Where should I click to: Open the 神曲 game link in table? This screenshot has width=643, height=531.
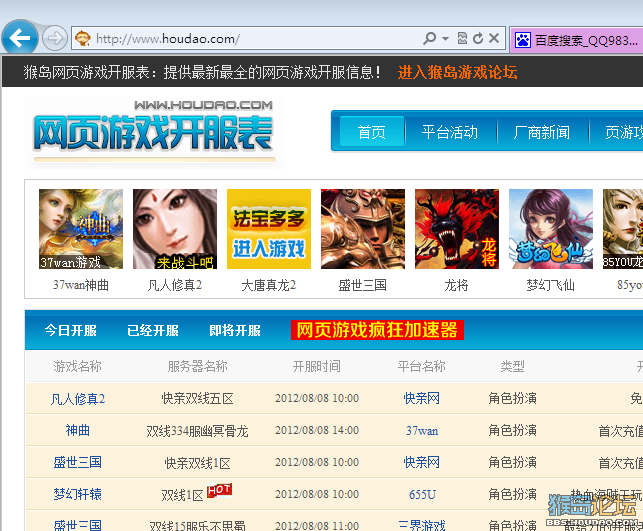click(78, 431)
